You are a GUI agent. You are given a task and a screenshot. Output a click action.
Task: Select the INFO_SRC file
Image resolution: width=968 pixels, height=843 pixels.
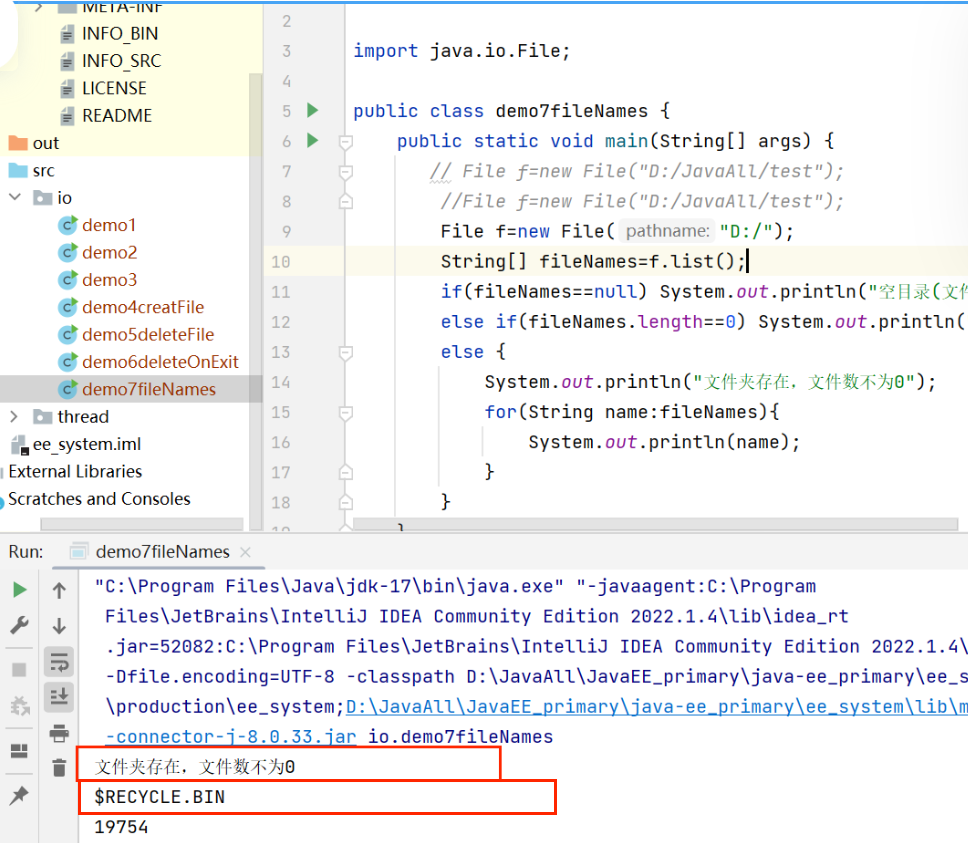122,60
